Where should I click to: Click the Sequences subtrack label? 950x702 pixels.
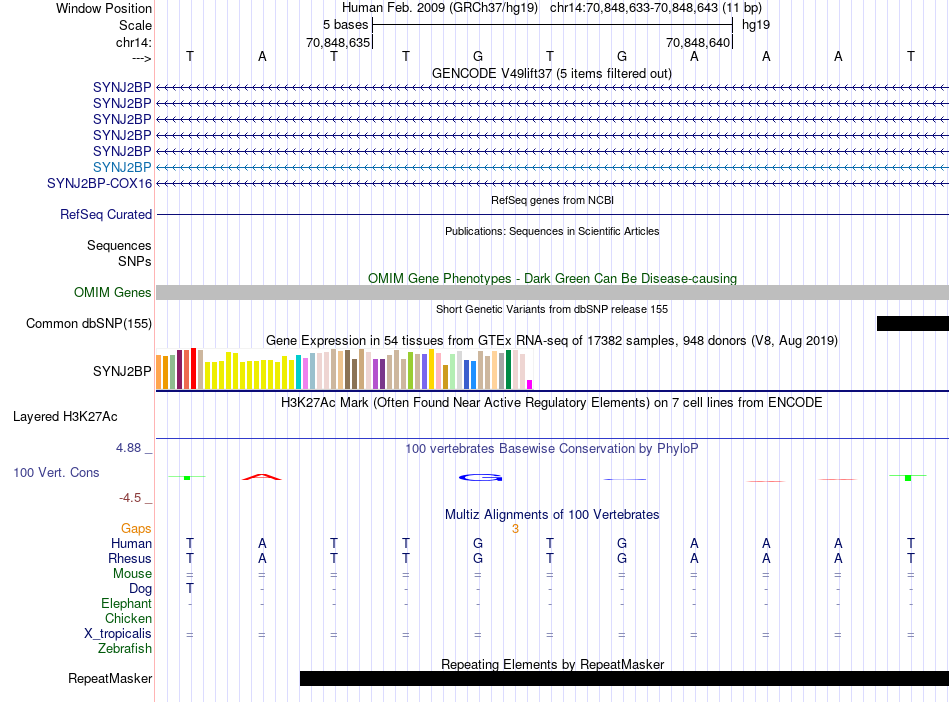pos(119,245)
